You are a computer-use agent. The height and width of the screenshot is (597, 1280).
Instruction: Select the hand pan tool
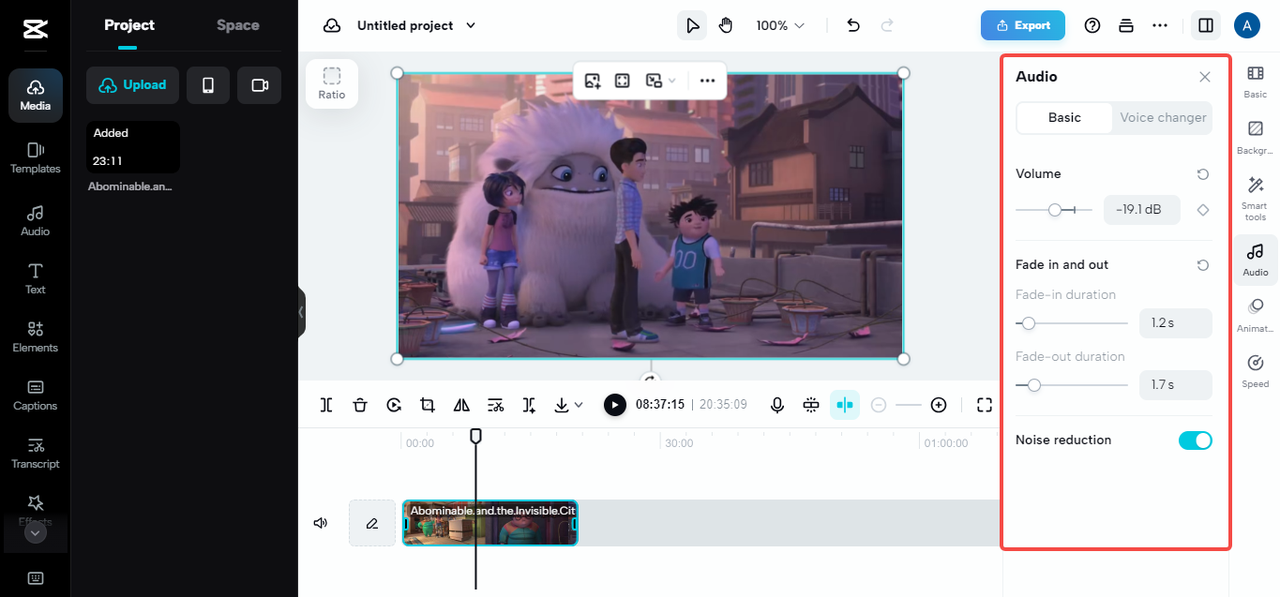click(x=726, y=25)
